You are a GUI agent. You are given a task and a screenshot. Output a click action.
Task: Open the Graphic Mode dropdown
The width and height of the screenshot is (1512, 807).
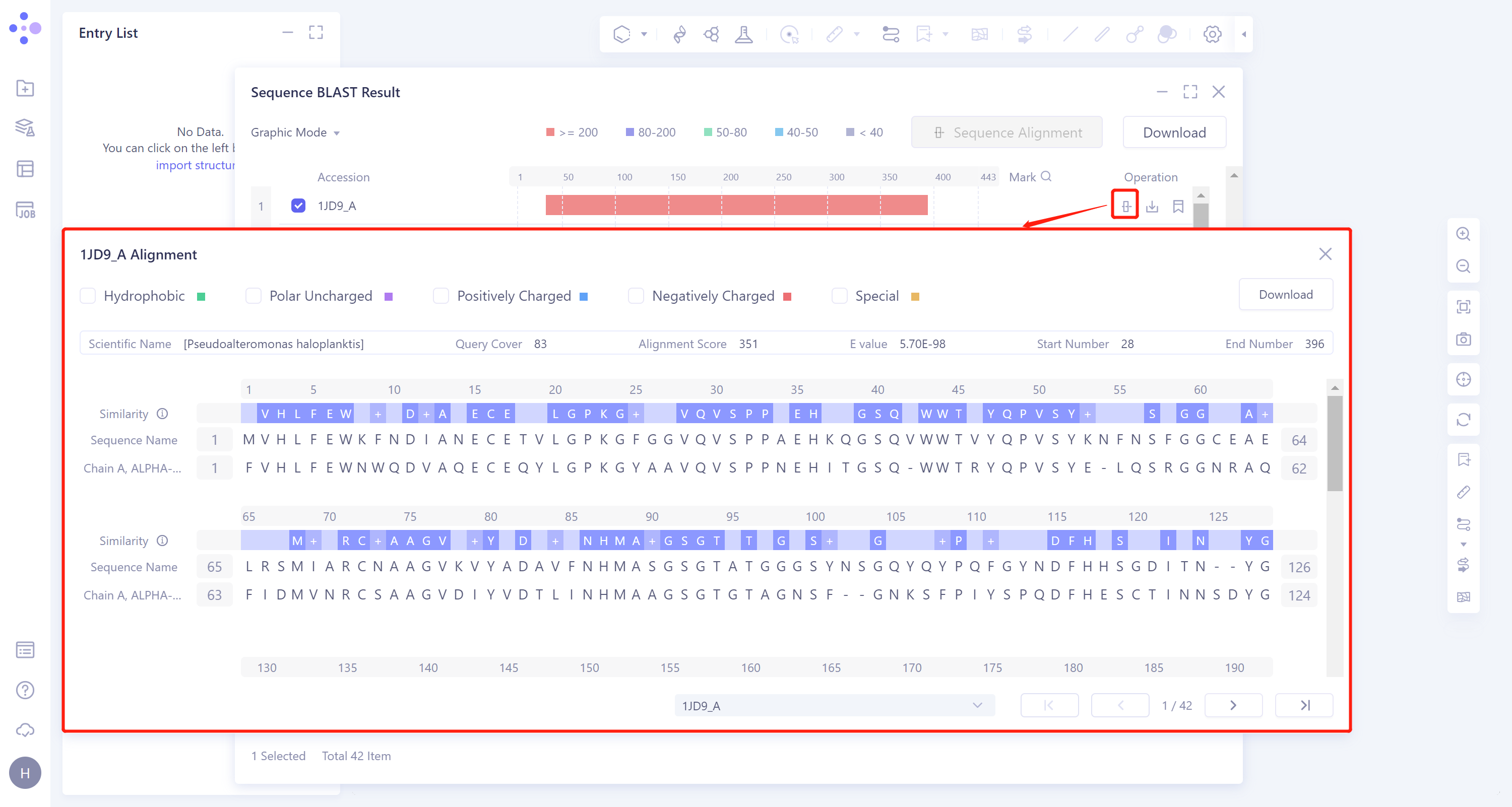tap(295, 132)
